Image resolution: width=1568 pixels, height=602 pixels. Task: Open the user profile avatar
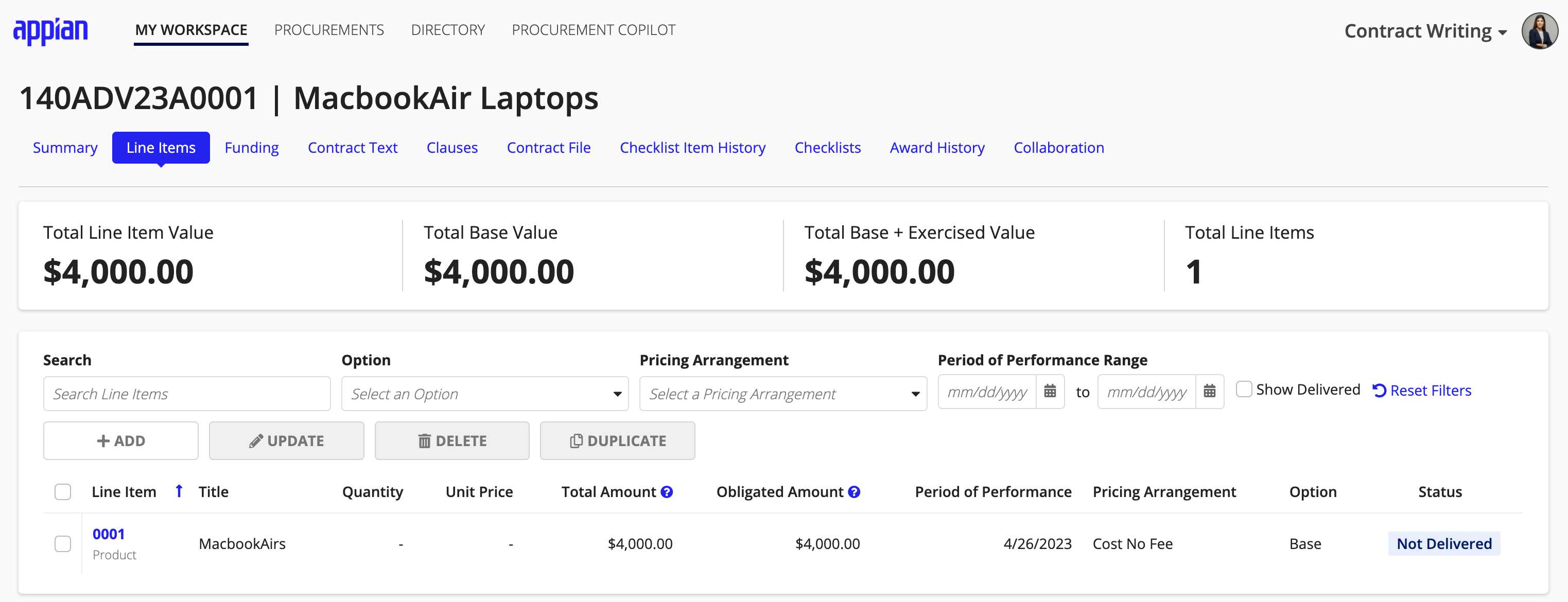(x=1539, y=30)
